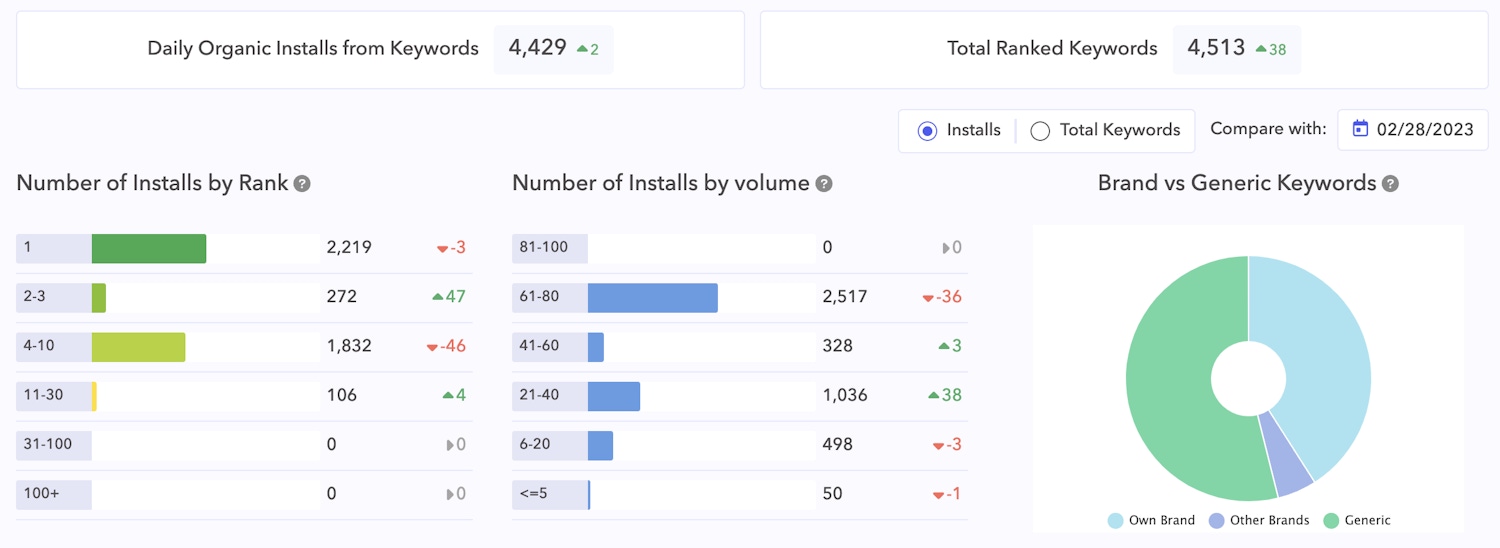1500x548 pixels.
Task: Click the calendar icon in date field
Action: pyautogui.click(x=1360, y=129)
